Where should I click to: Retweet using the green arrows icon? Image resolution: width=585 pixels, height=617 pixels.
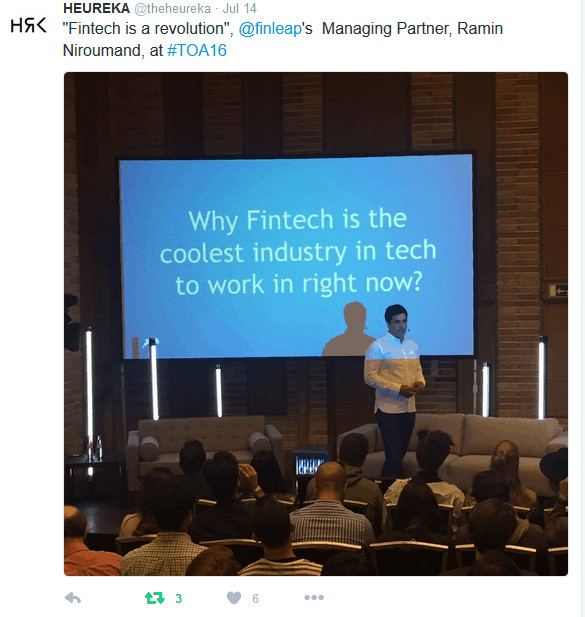tap(155, 598)
